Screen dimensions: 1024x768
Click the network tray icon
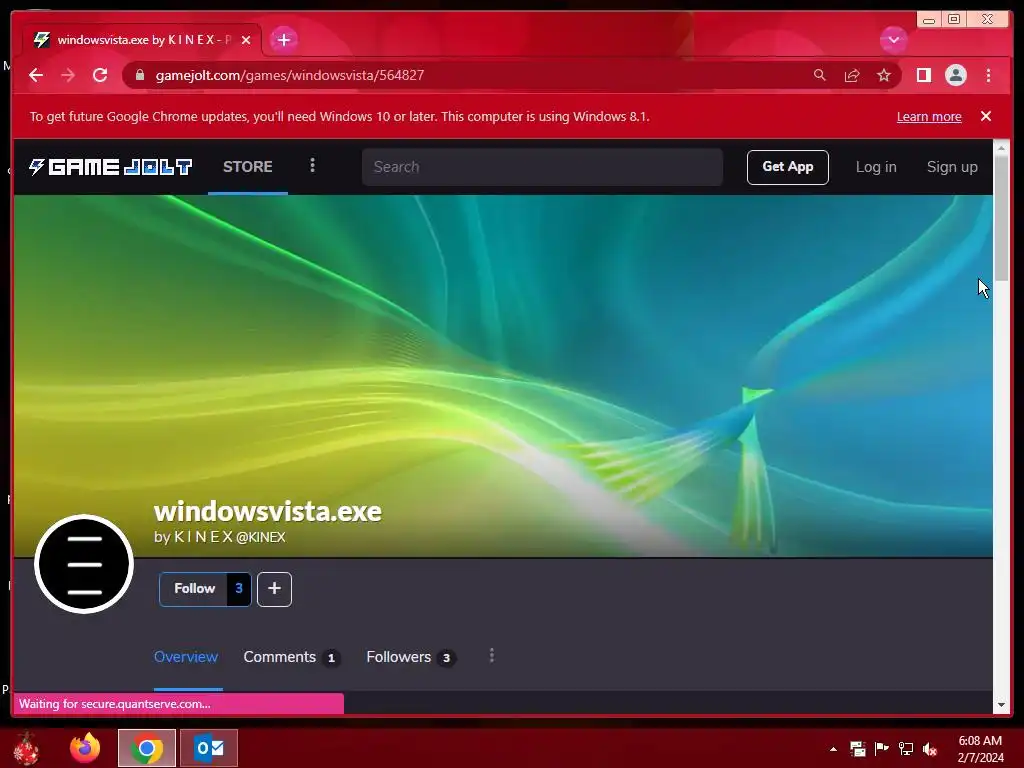(906, 749)
